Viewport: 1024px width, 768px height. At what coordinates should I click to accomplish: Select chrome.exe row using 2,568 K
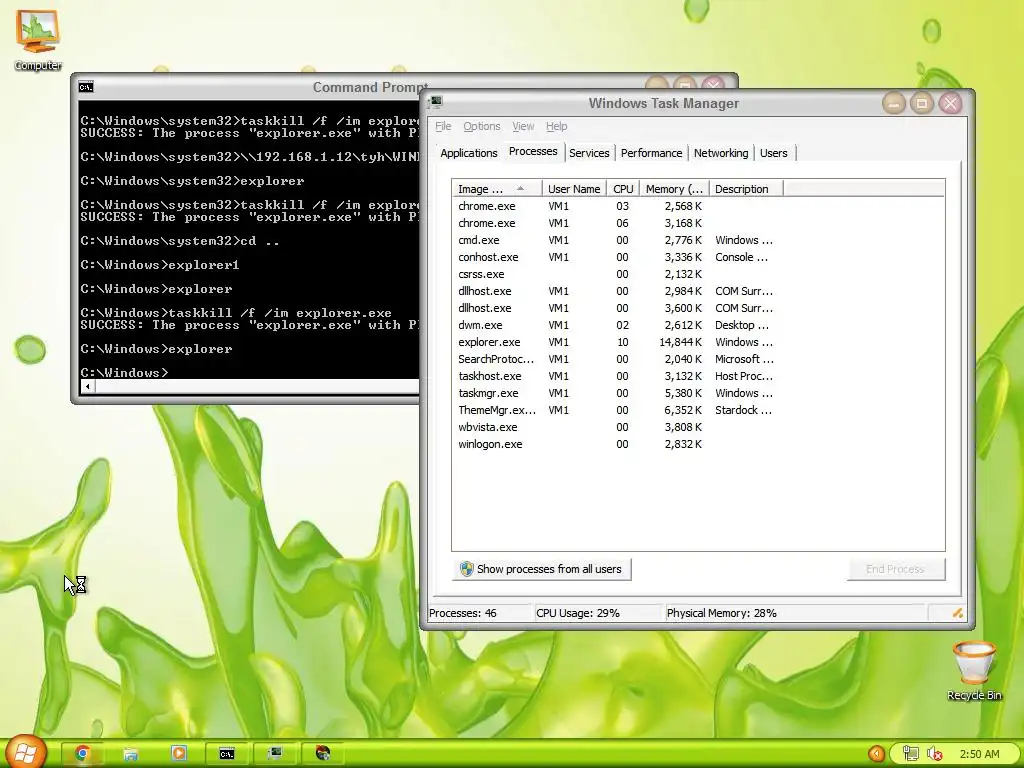point(697,206)
